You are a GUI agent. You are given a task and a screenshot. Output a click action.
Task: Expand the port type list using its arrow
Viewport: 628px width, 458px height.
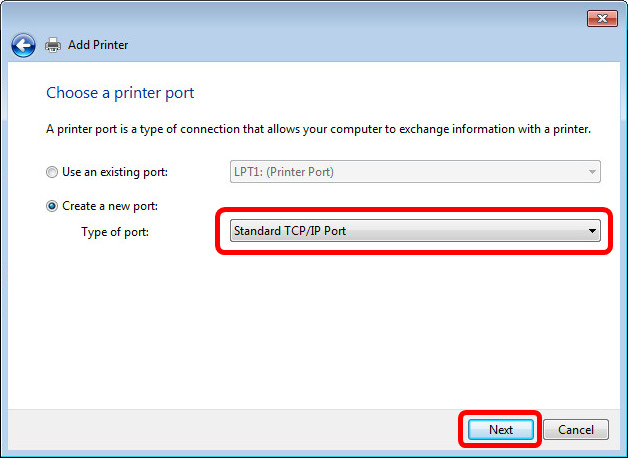click(x=592, y=231)
